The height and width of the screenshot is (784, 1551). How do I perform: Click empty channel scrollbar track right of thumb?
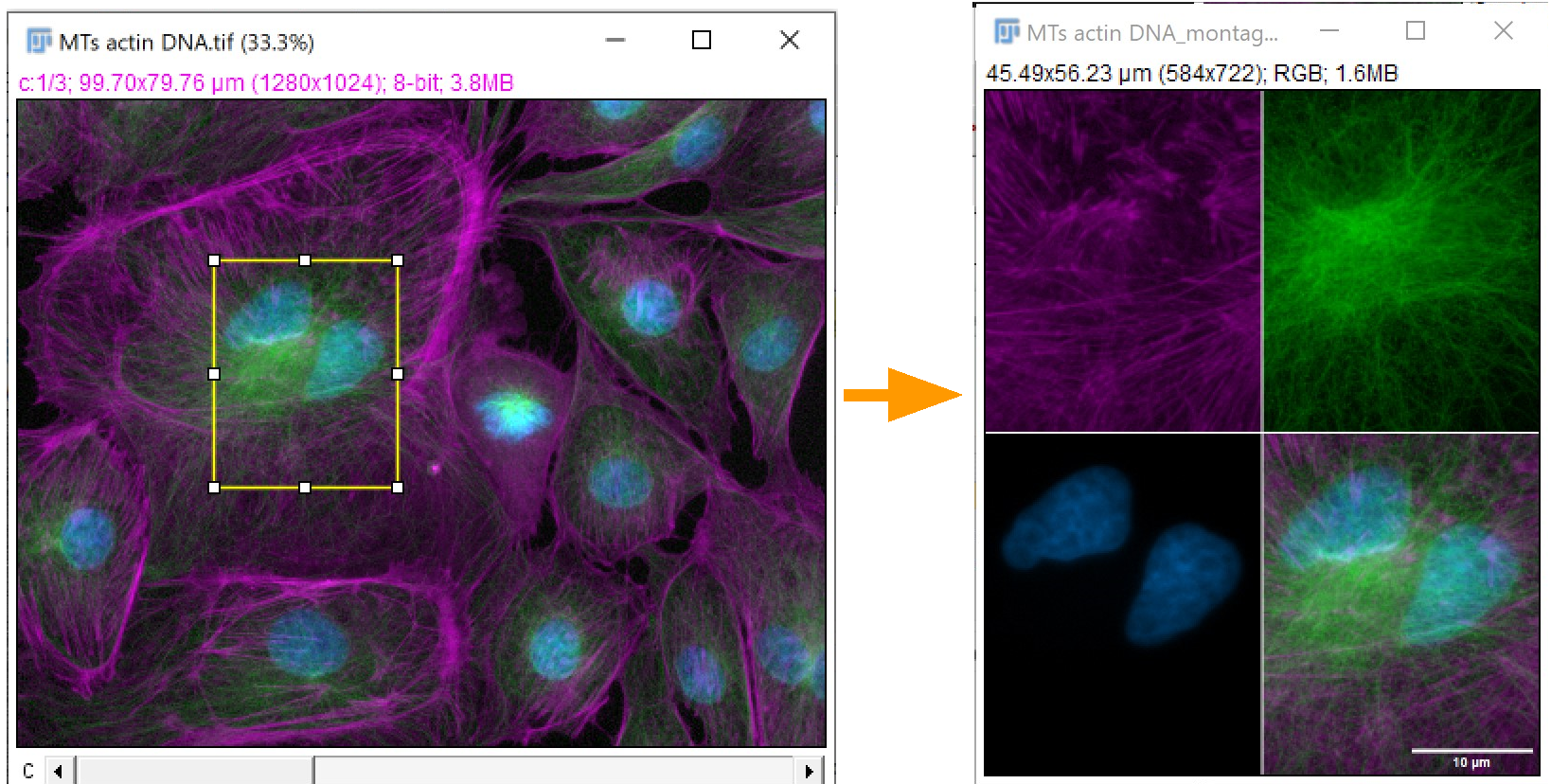(554, 771)
